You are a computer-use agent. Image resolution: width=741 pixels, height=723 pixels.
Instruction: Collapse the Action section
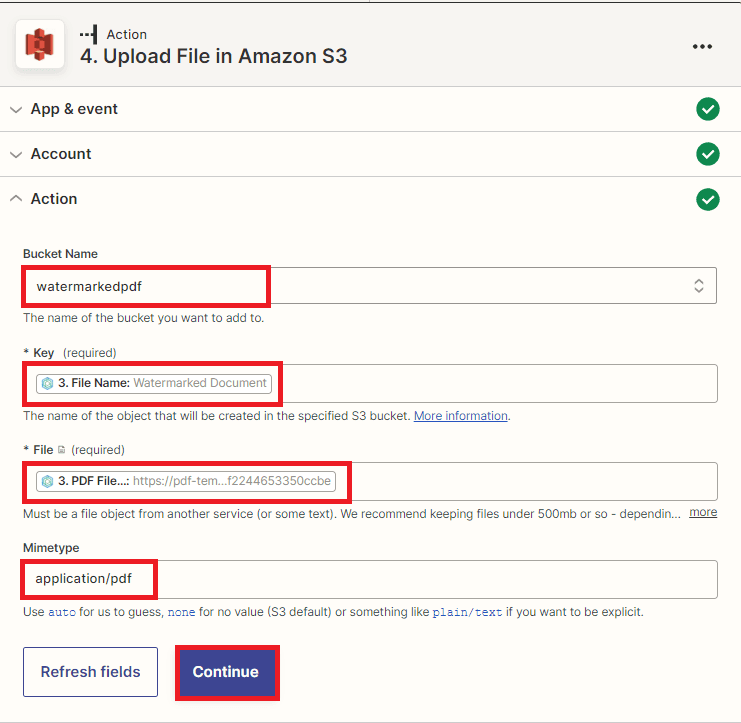click(x=54, y=199)
